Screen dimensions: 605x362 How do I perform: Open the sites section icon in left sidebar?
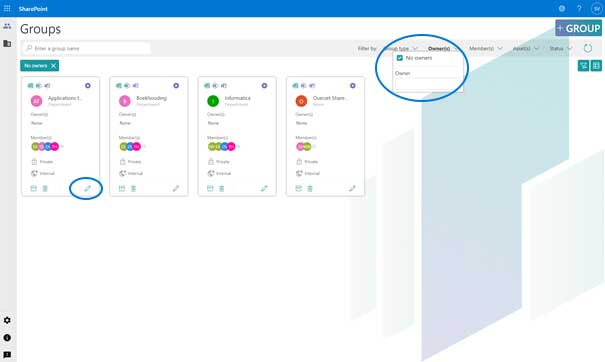pyautogui.click(x=7, y=43)
